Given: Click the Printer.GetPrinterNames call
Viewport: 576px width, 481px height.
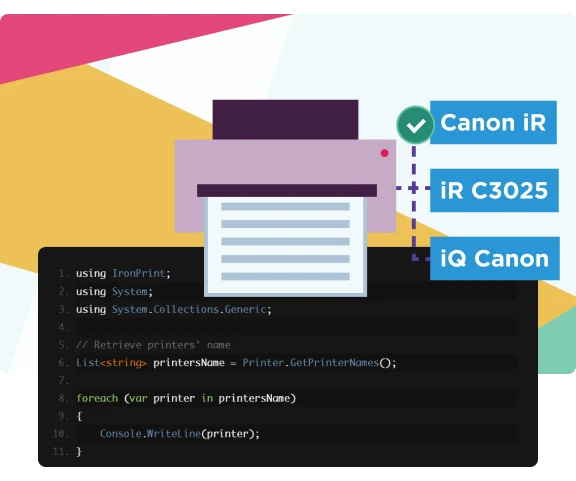Looking at the screenshot, I should tap(319, 363).
